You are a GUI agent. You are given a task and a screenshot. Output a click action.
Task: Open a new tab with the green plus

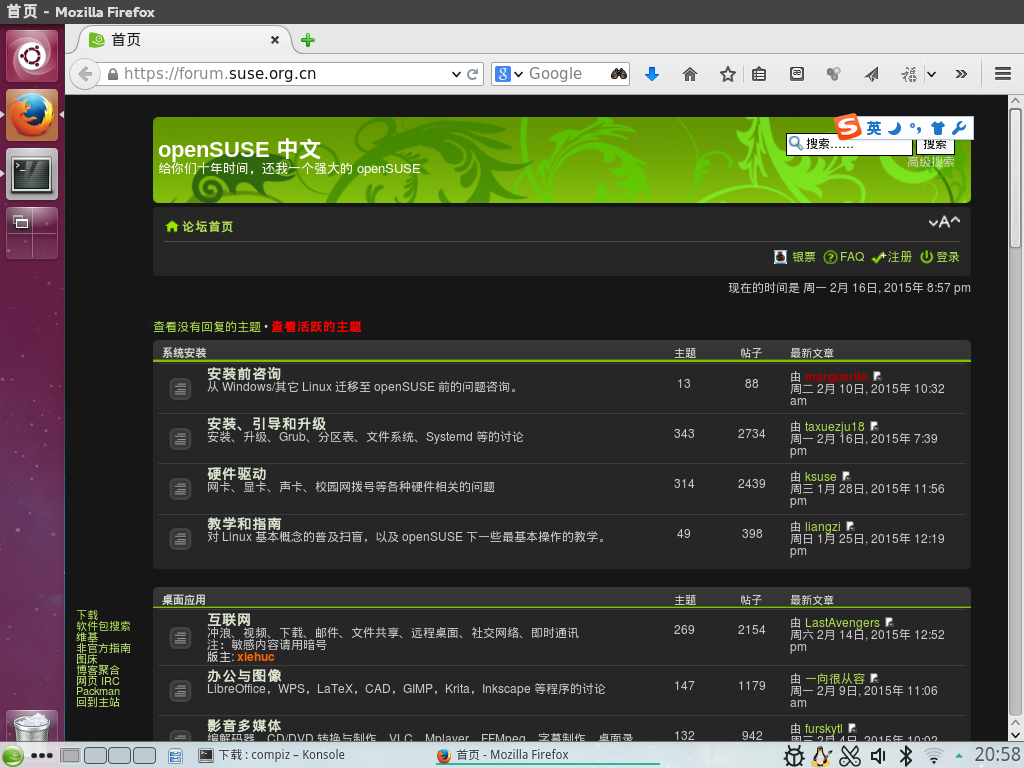point(308,40)
